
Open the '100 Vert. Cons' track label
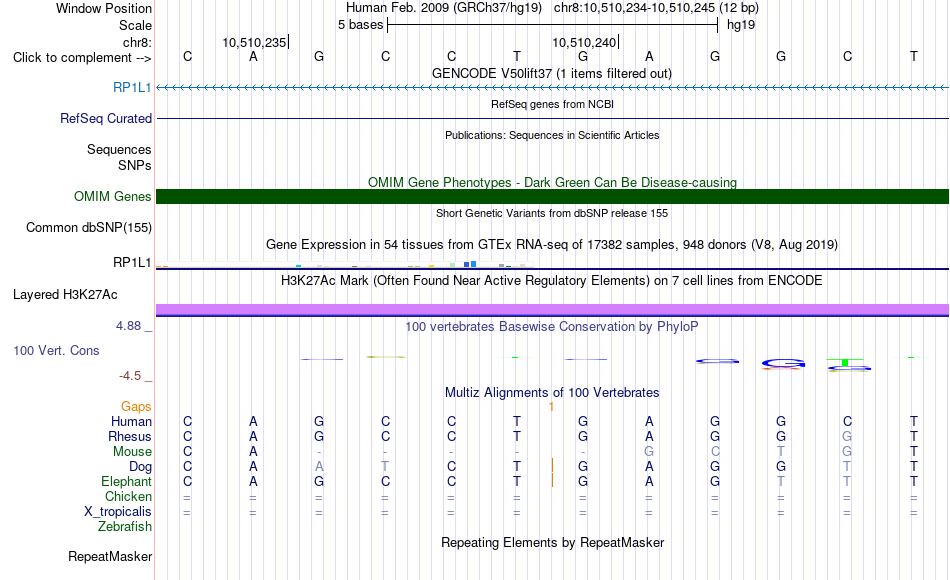(x=56, y=350)
